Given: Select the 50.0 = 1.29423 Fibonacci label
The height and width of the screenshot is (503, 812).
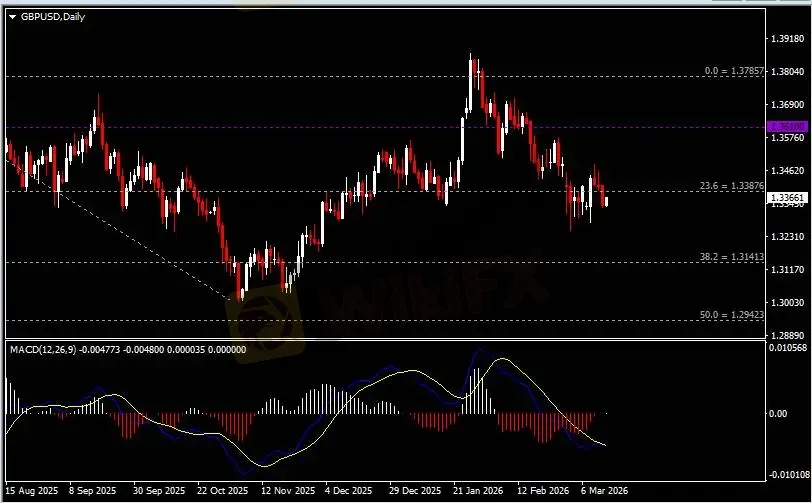Looking at the screenshot, I should click(732, 314).
